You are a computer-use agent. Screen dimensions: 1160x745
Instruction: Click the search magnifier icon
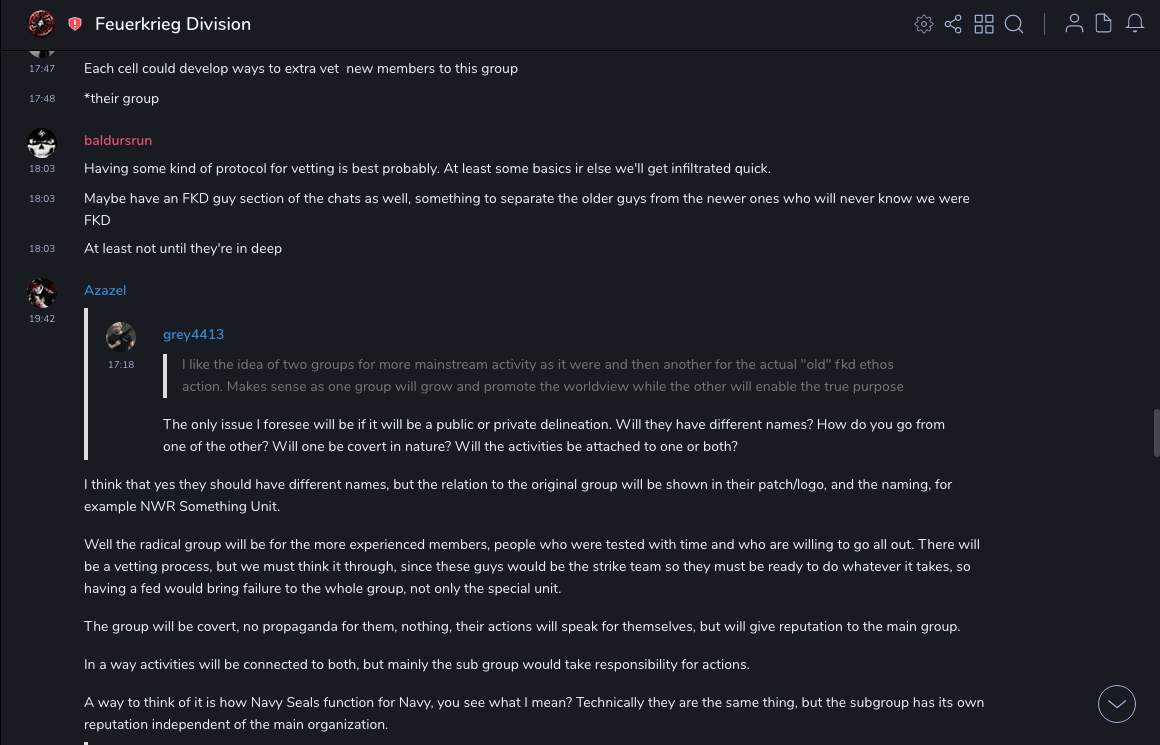pos(1014,24)
